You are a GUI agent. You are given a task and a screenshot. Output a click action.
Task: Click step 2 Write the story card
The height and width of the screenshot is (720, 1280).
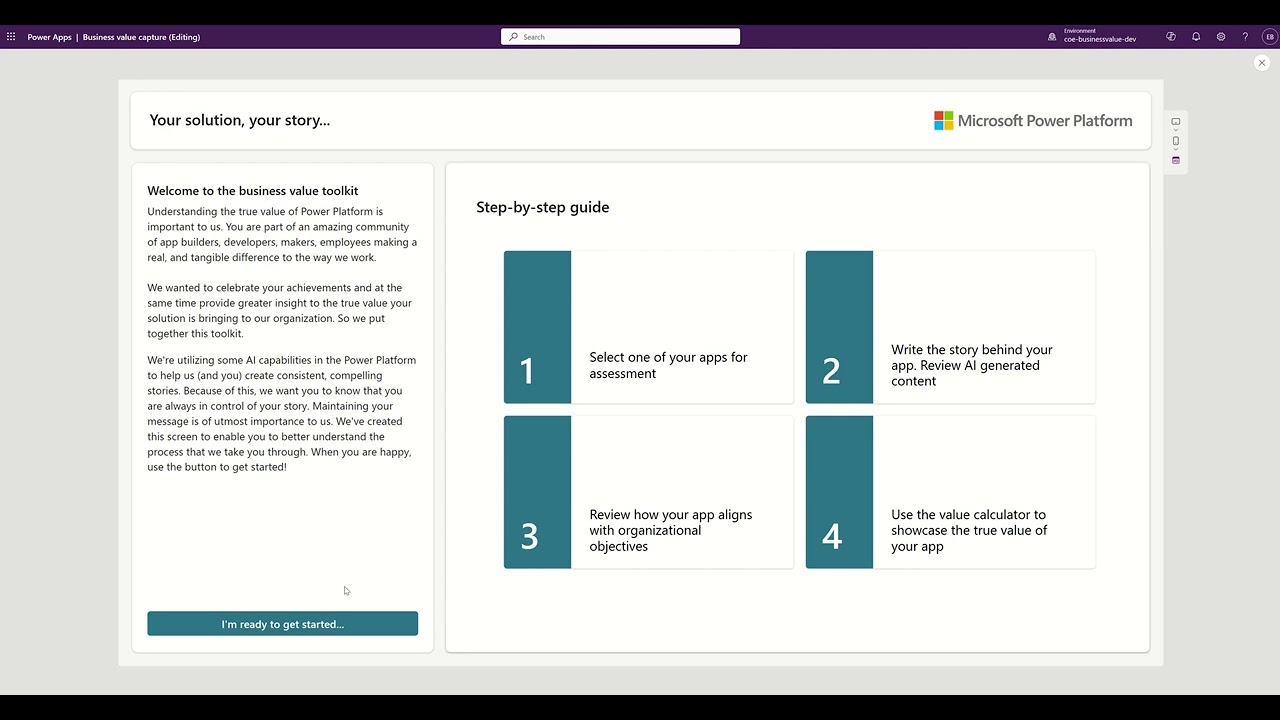coord(950,327)
